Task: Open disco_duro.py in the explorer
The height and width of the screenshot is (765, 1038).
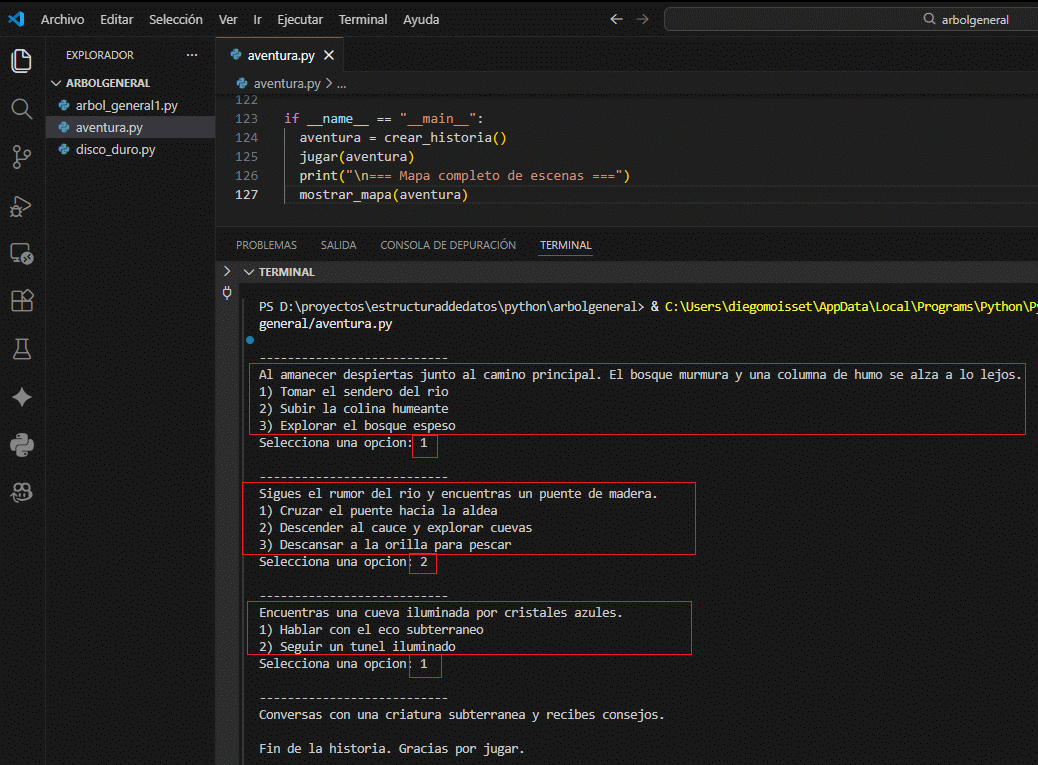Action: [x=115, y=149]
